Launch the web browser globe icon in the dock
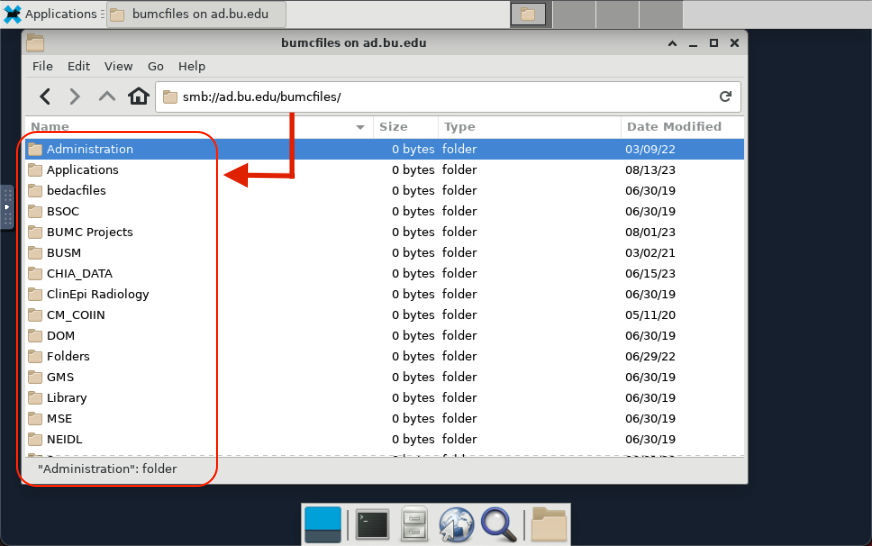Viewport: 872px width, 546px height. tap(456, 524)
